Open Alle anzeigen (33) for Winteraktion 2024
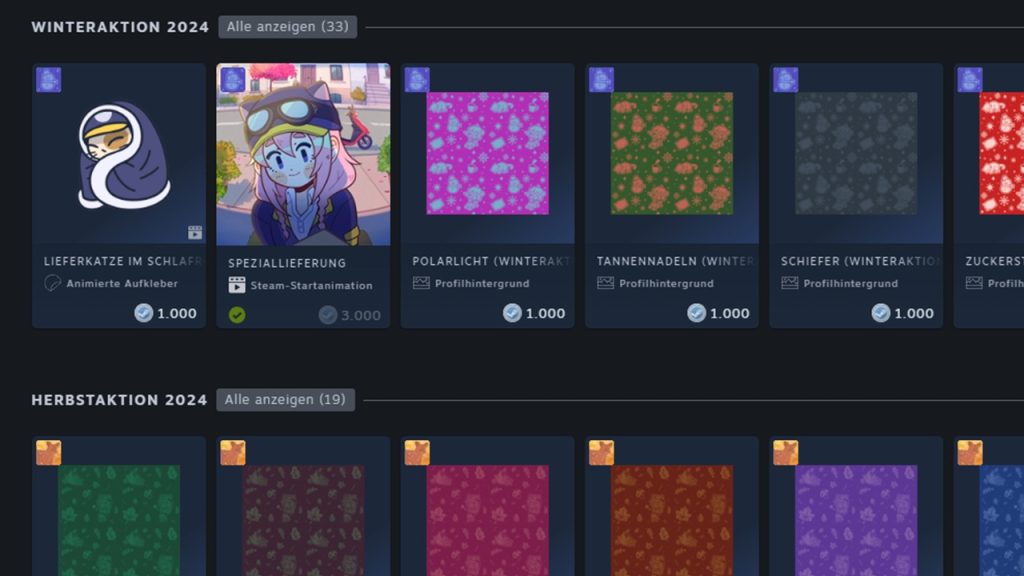The image size is (1024, 576). click(x=287, y=27)
